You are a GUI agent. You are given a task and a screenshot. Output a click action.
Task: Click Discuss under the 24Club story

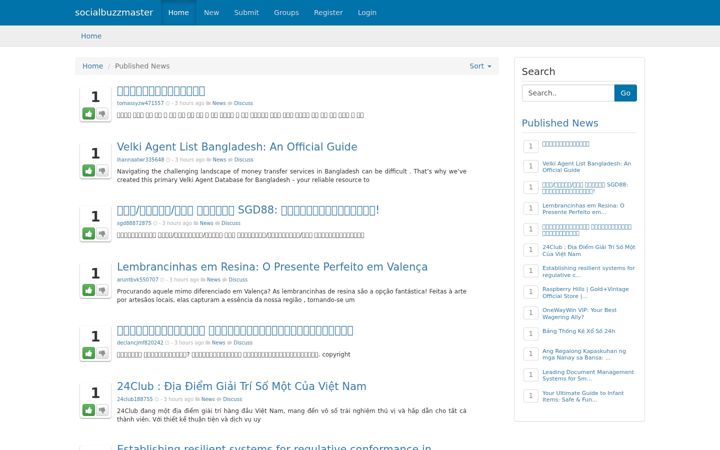tap(232, 399)
